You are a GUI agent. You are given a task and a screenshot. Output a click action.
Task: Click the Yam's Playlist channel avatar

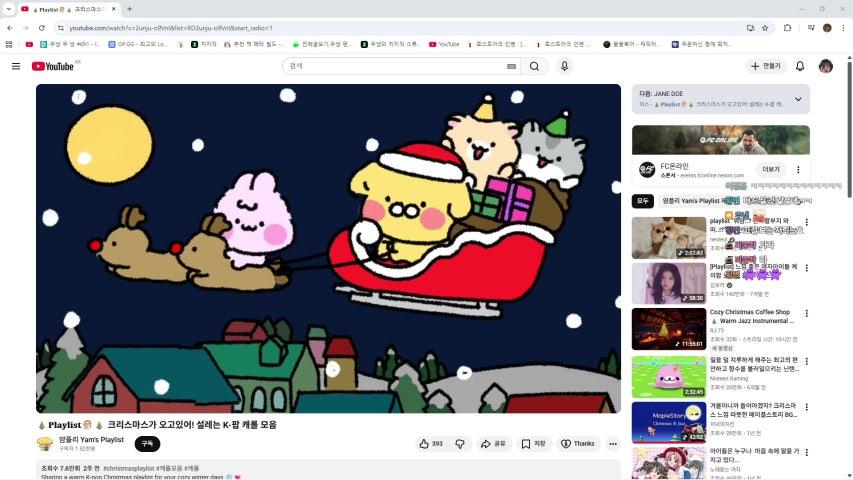(x=45, y=444)
